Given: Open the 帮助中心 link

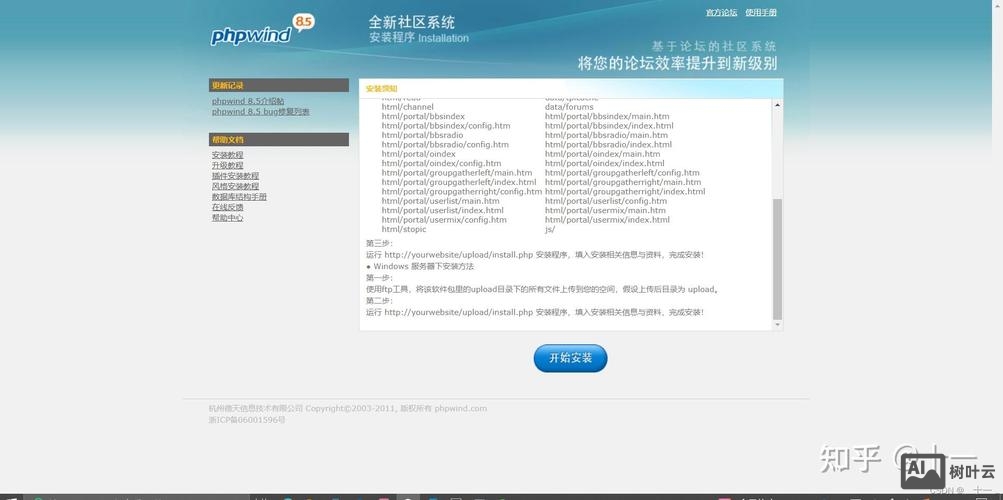Looking at the screenshot, I should pyautogui.click(x=228, y=217).
